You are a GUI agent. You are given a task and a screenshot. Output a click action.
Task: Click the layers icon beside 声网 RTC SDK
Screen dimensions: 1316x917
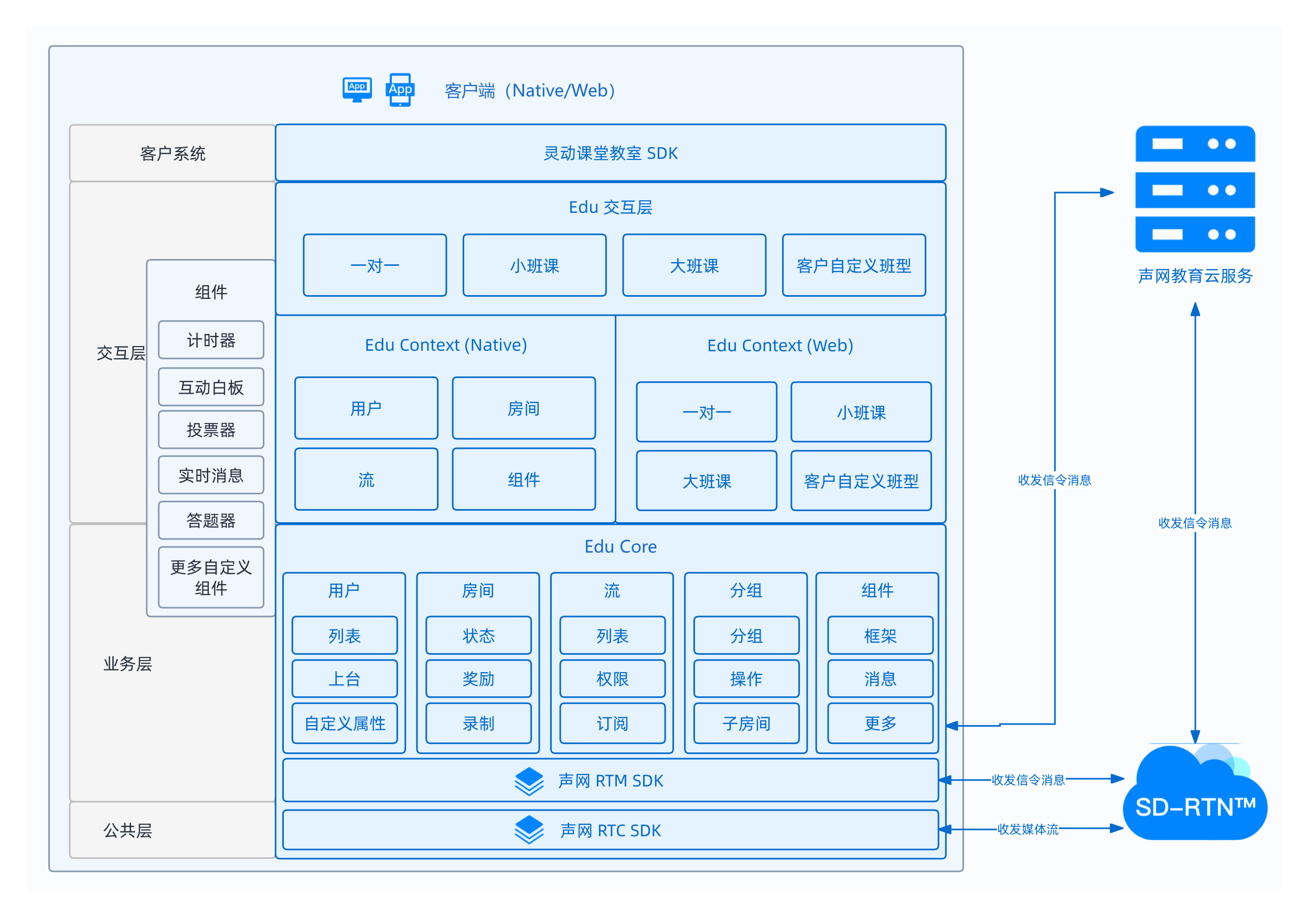[529, 830]
